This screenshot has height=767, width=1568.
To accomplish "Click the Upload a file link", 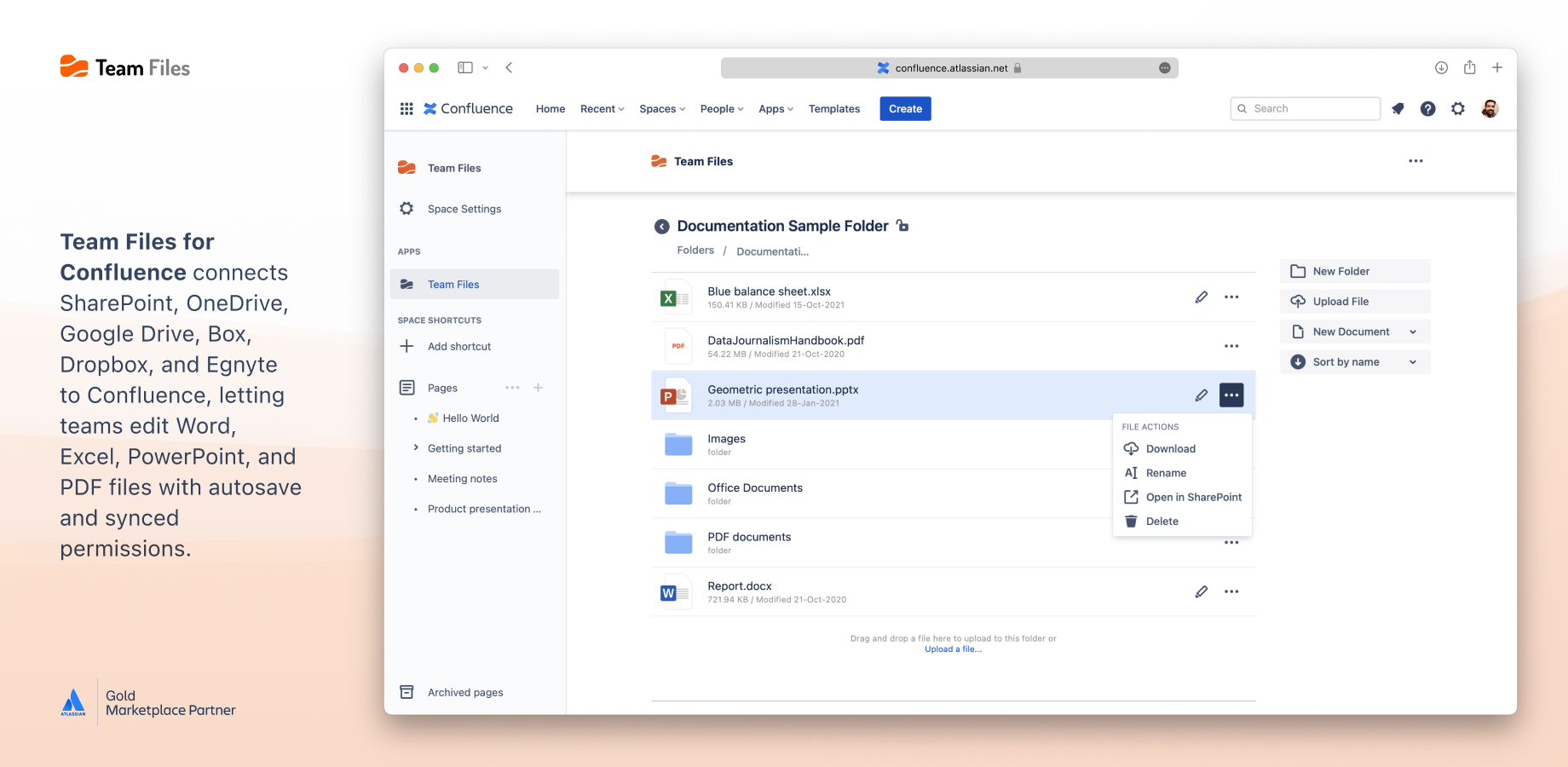I will coord(953,649).
